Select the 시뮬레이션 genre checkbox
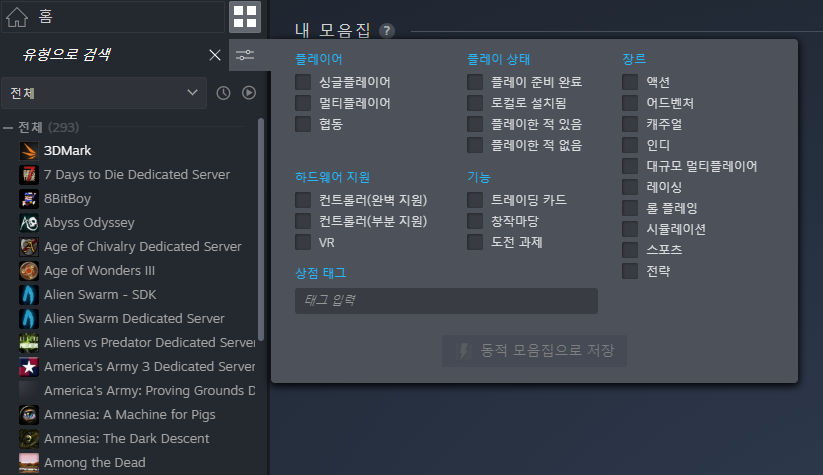823x475 pixels. click(630, 229)
